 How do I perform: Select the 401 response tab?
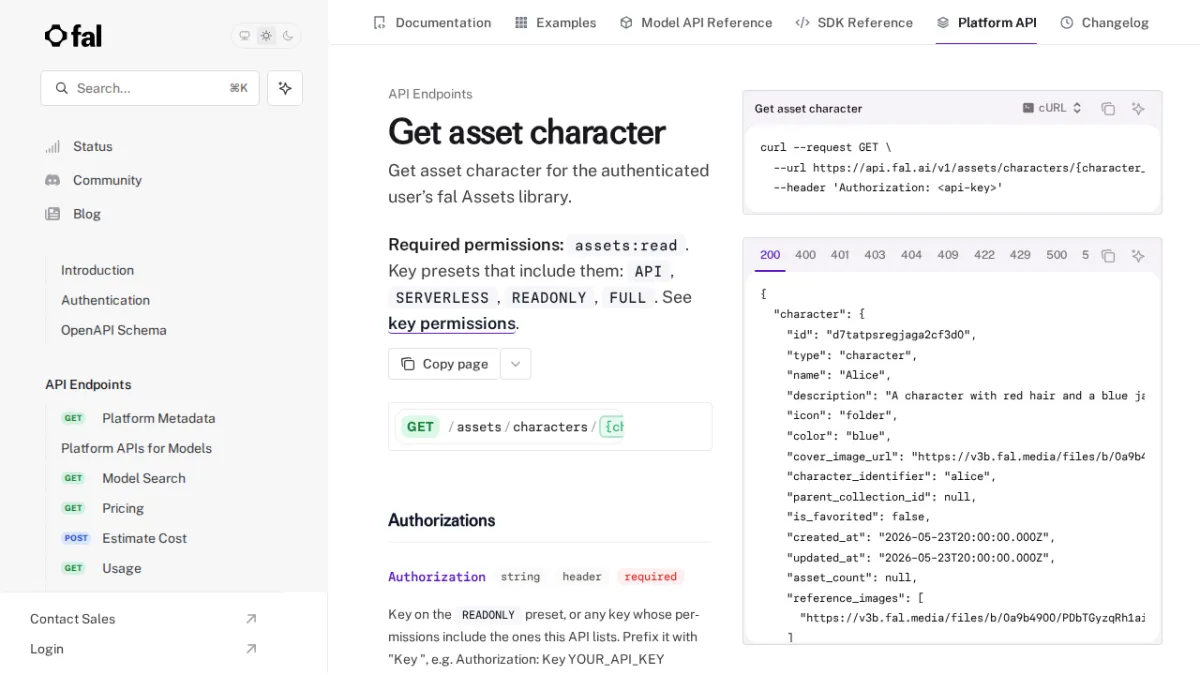pyautogui.click(x=840, y=255)
